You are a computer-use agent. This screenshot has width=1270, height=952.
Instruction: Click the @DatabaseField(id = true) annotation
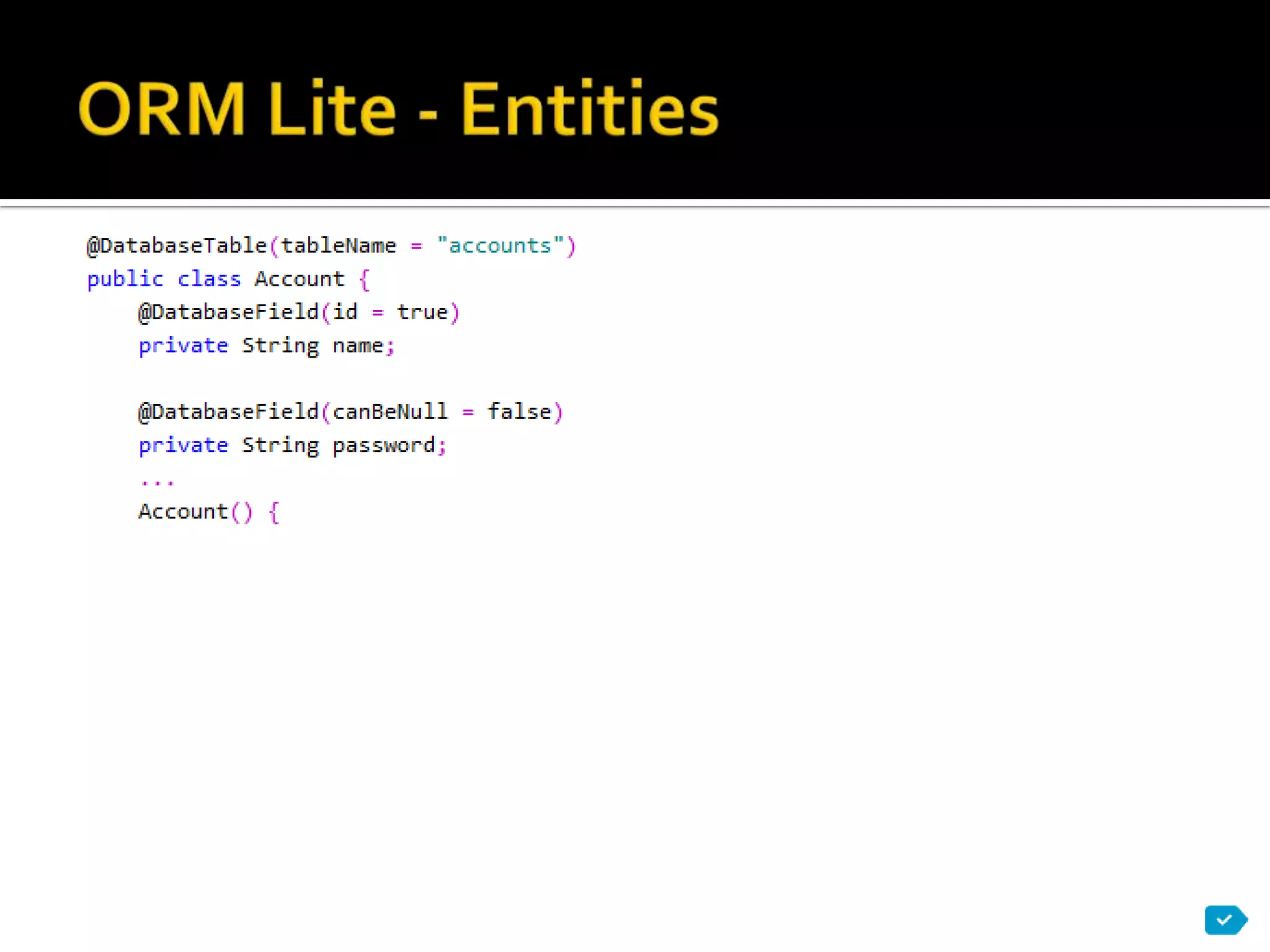pos(298,312)
